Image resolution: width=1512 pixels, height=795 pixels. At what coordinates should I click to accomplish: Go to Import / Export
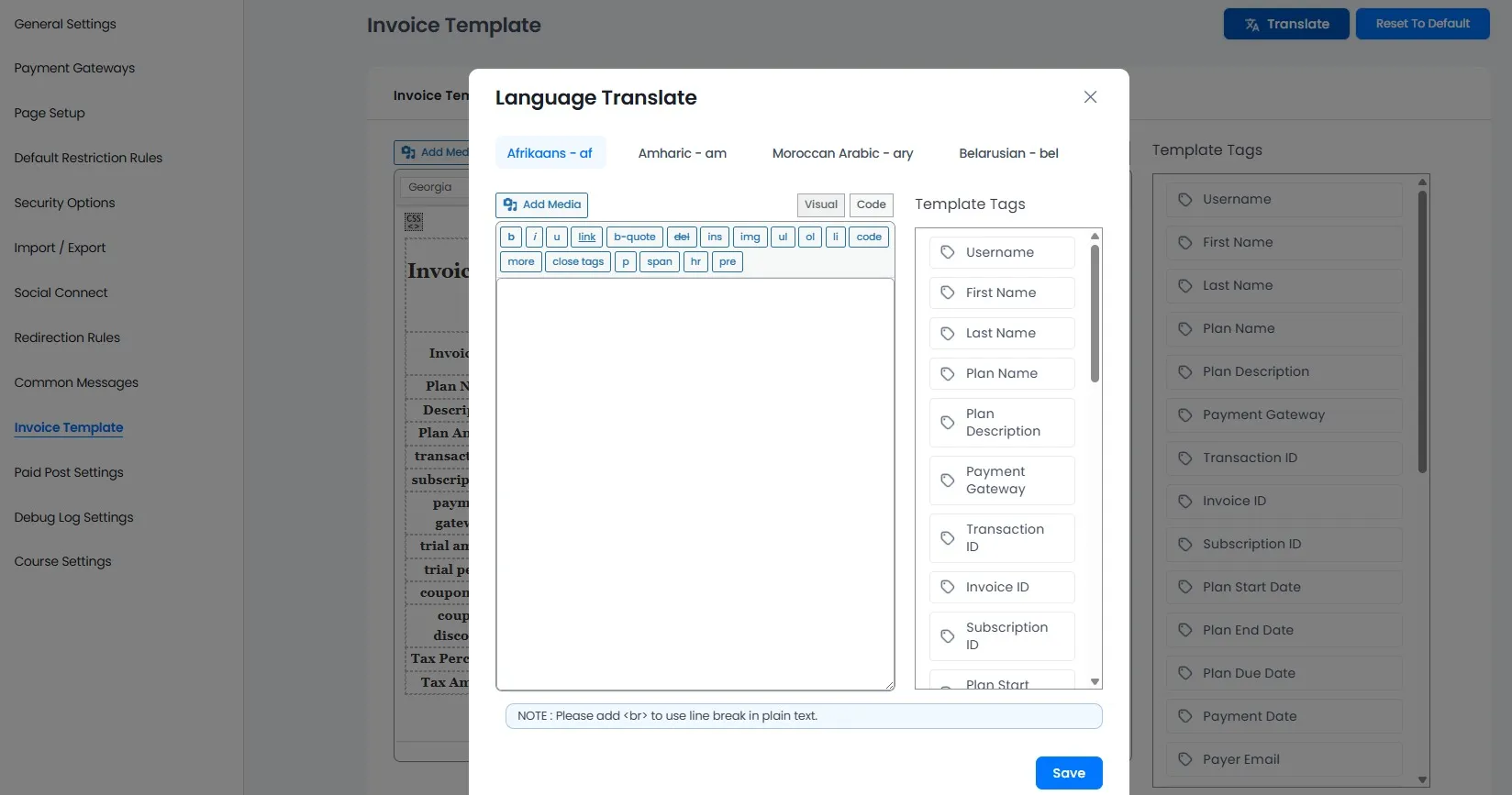tap(60, 248)
